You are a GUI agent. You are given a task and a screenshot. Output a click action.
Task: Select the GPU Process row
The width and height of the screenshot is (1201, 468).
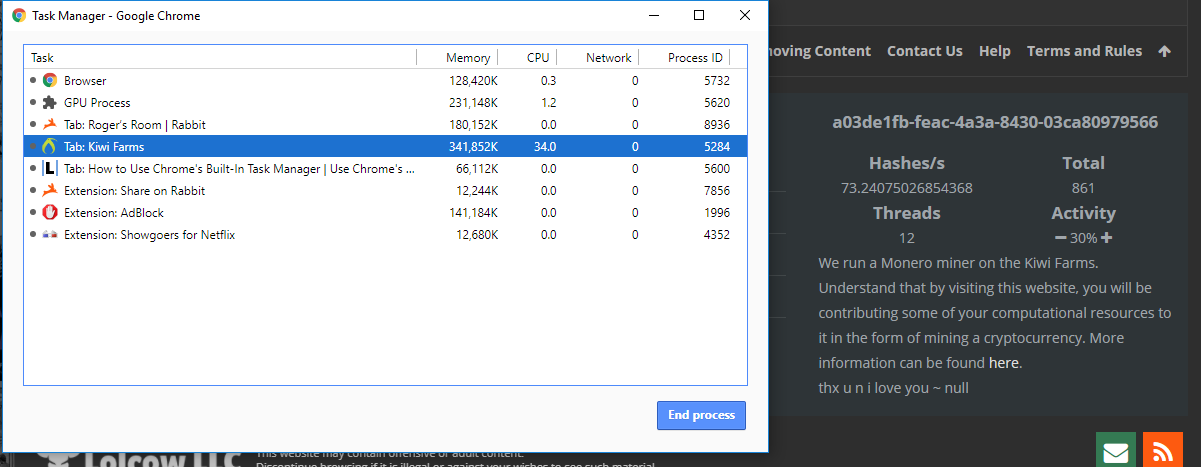point(385,103)
